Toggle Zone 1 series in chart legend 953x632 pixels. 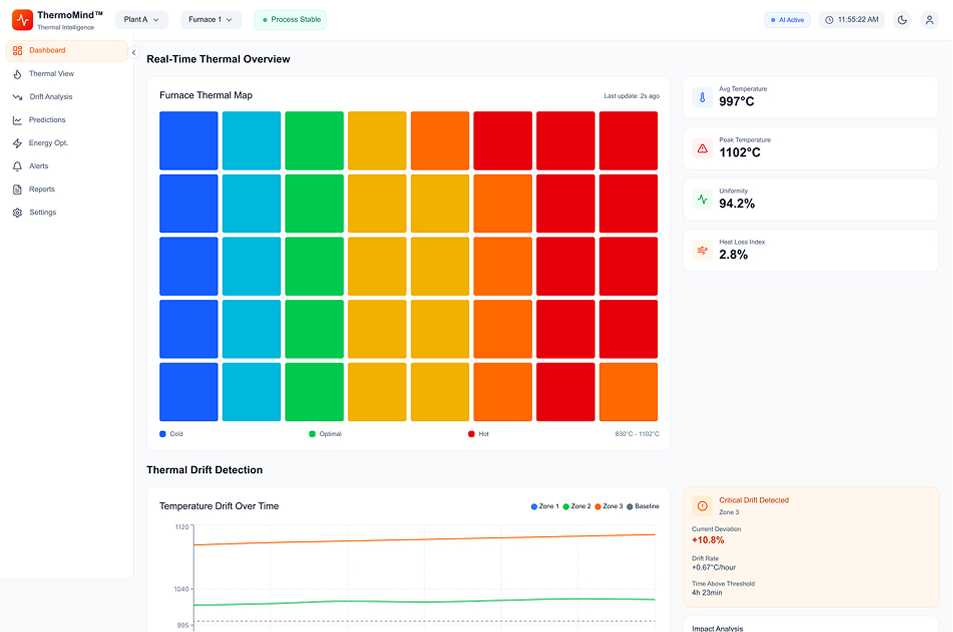pos(545,507)
